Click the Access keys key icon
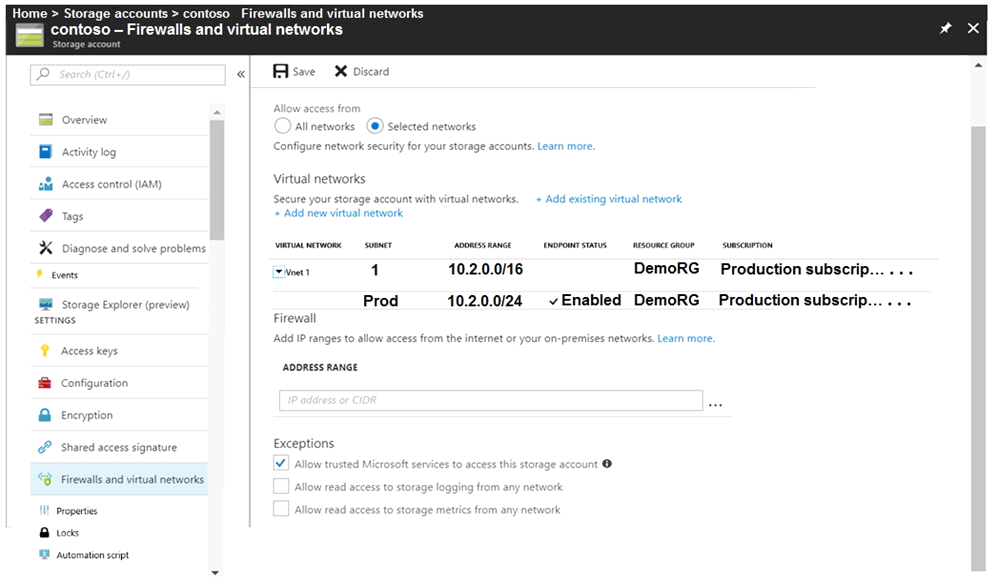Viewport: 998px width, 578px height. 45,350
